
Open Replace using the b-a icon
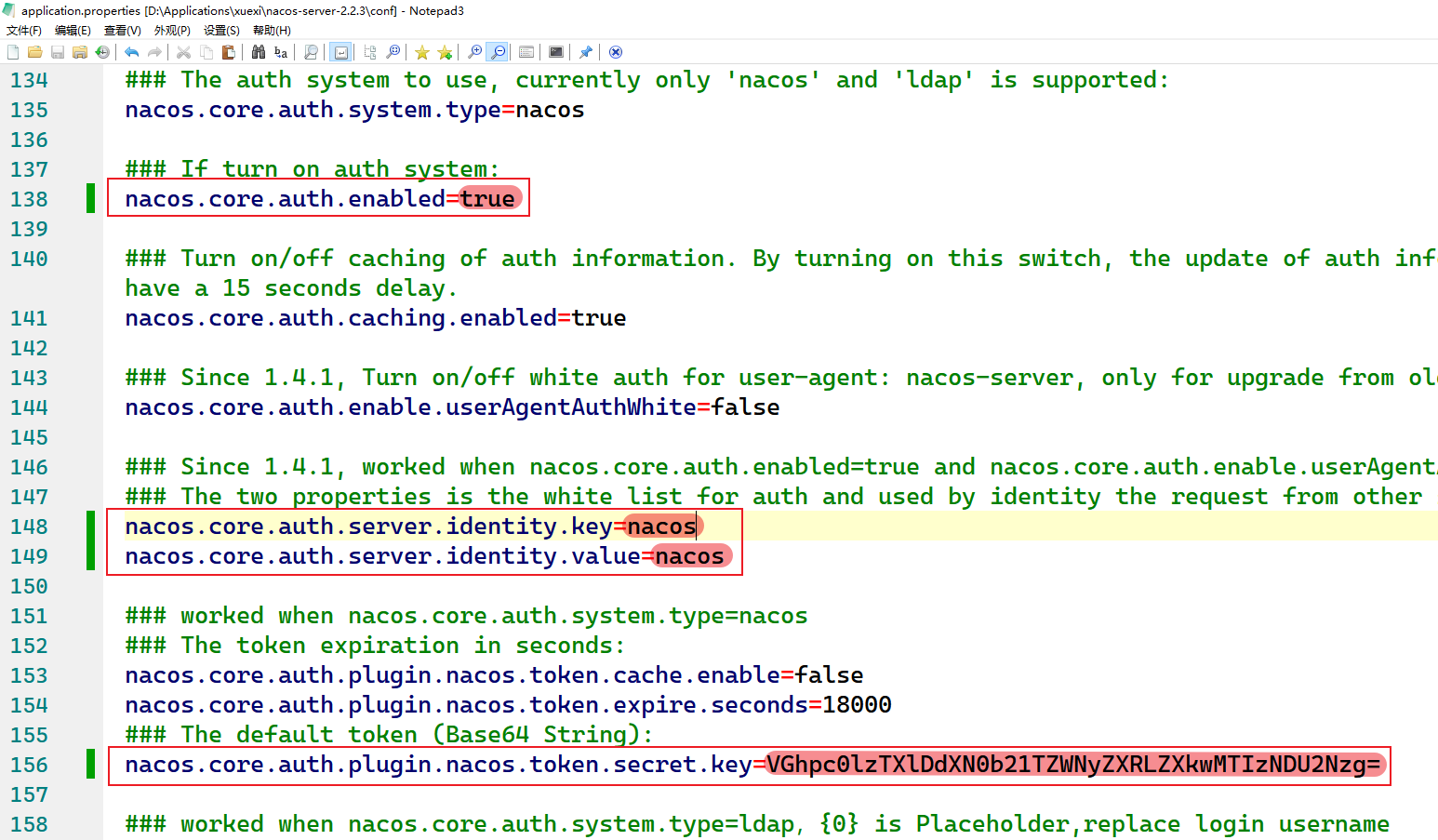coord(280,51)
